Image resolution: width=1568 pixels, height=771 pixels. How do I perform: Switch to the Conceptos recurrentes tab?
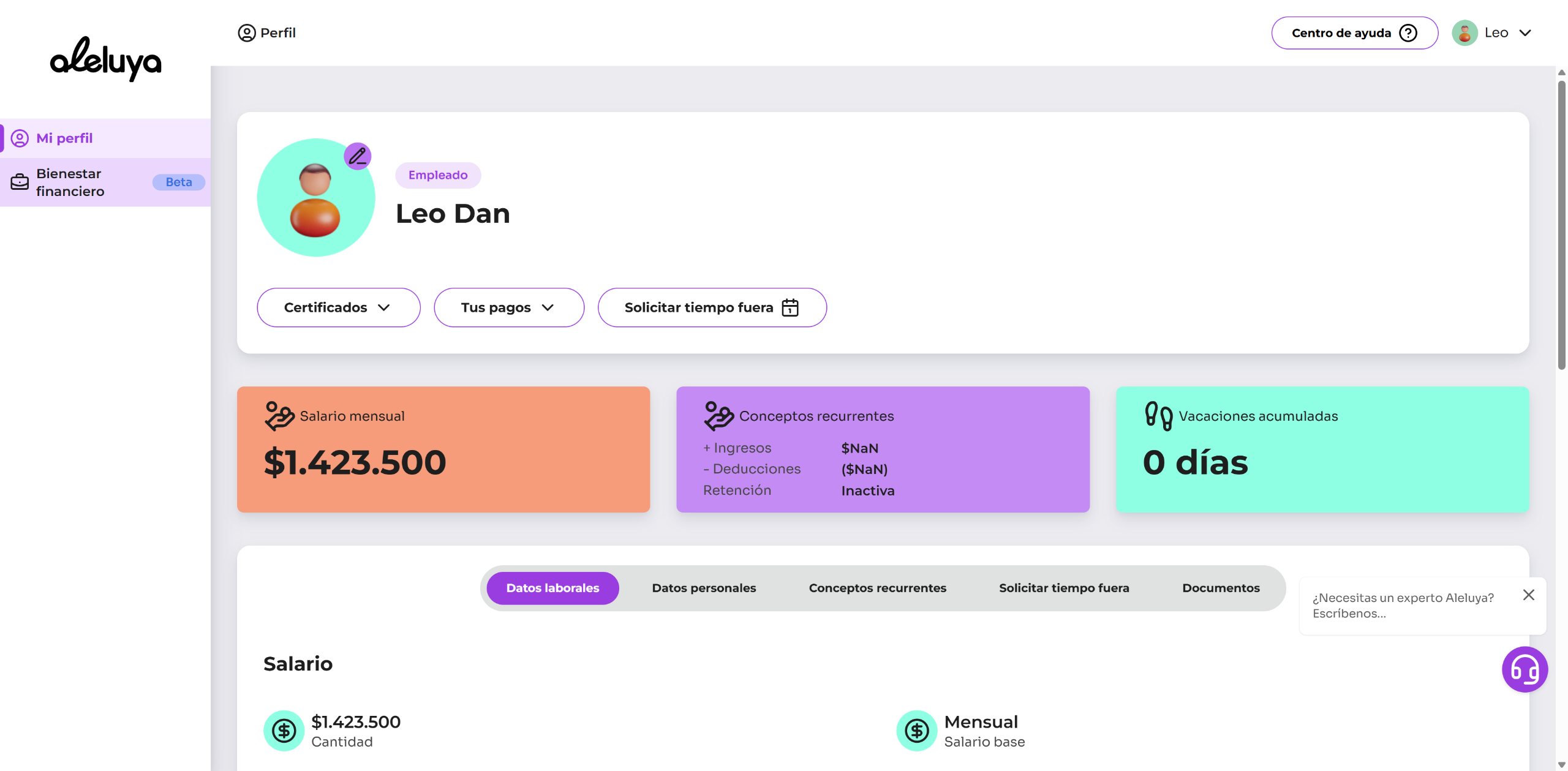[x=877, y=588]
